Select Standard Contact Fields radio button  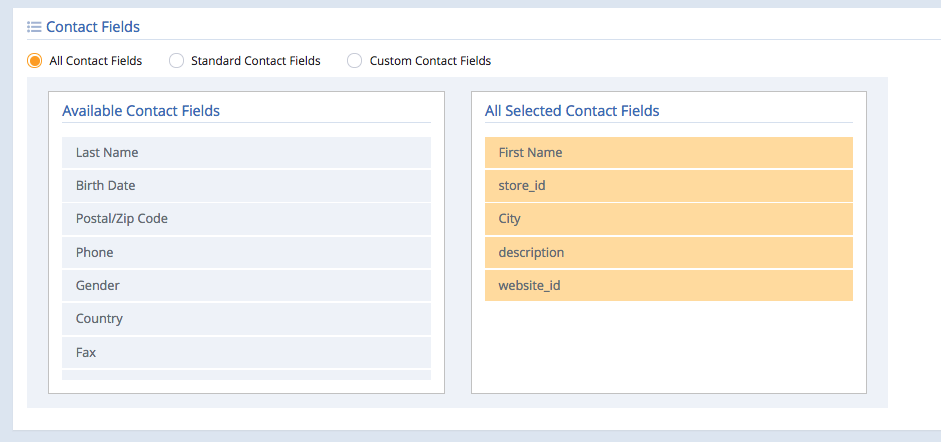[x=176, y=61]
